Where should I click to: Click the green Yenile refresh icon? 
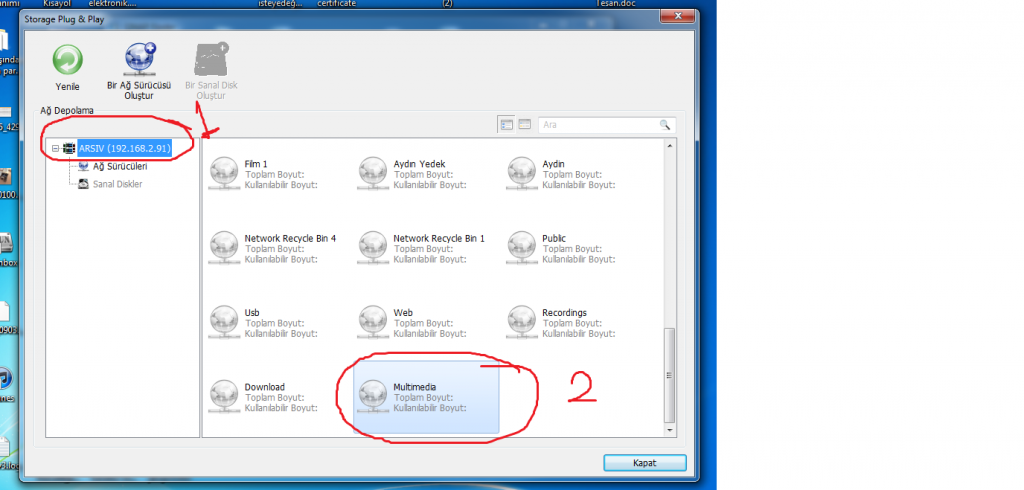67,60
